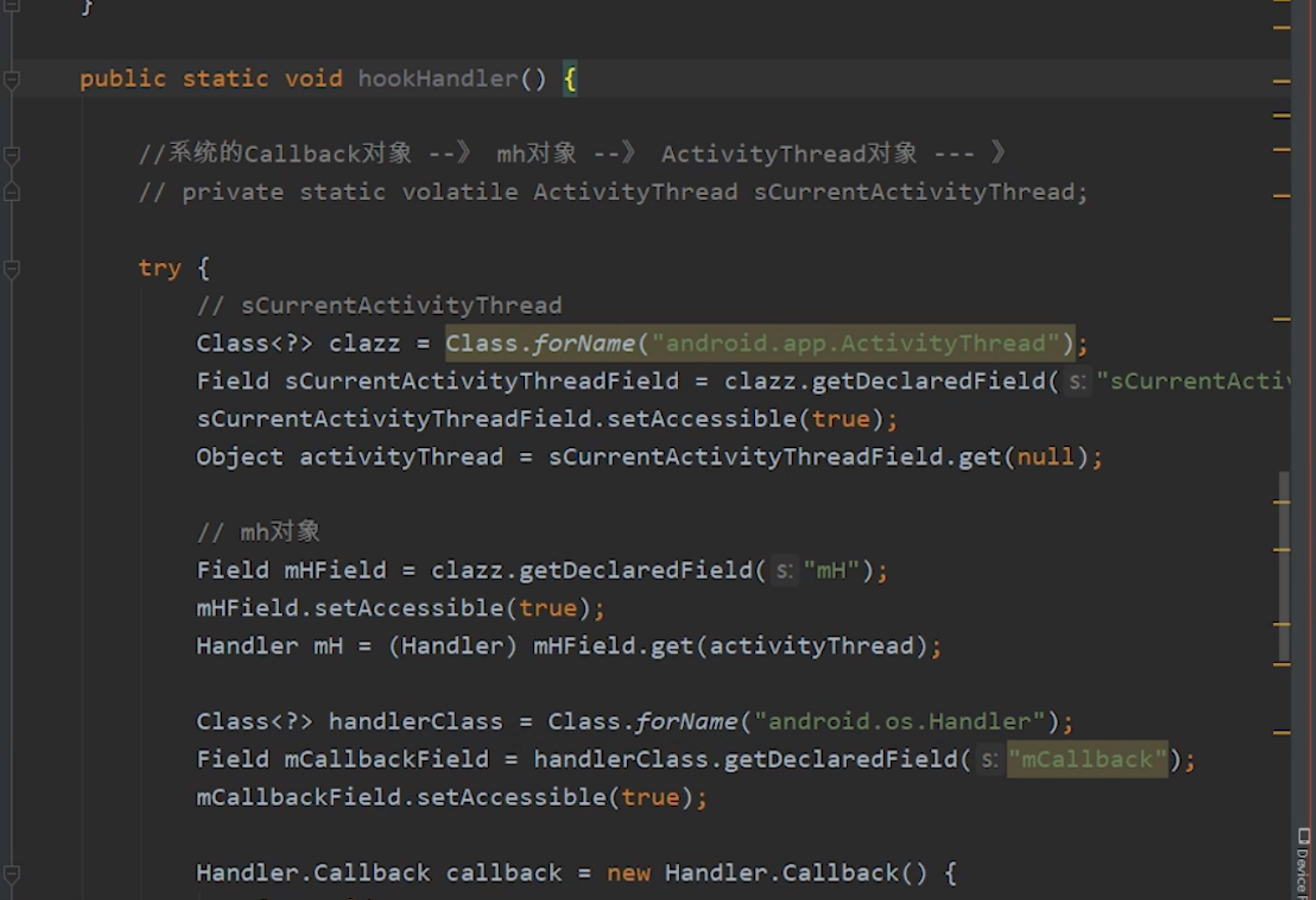Image resolution: width=1316 pixels, height=900 pixels.
Task: Collapse the hookHandler method fold marker
Action: [12, 80]
